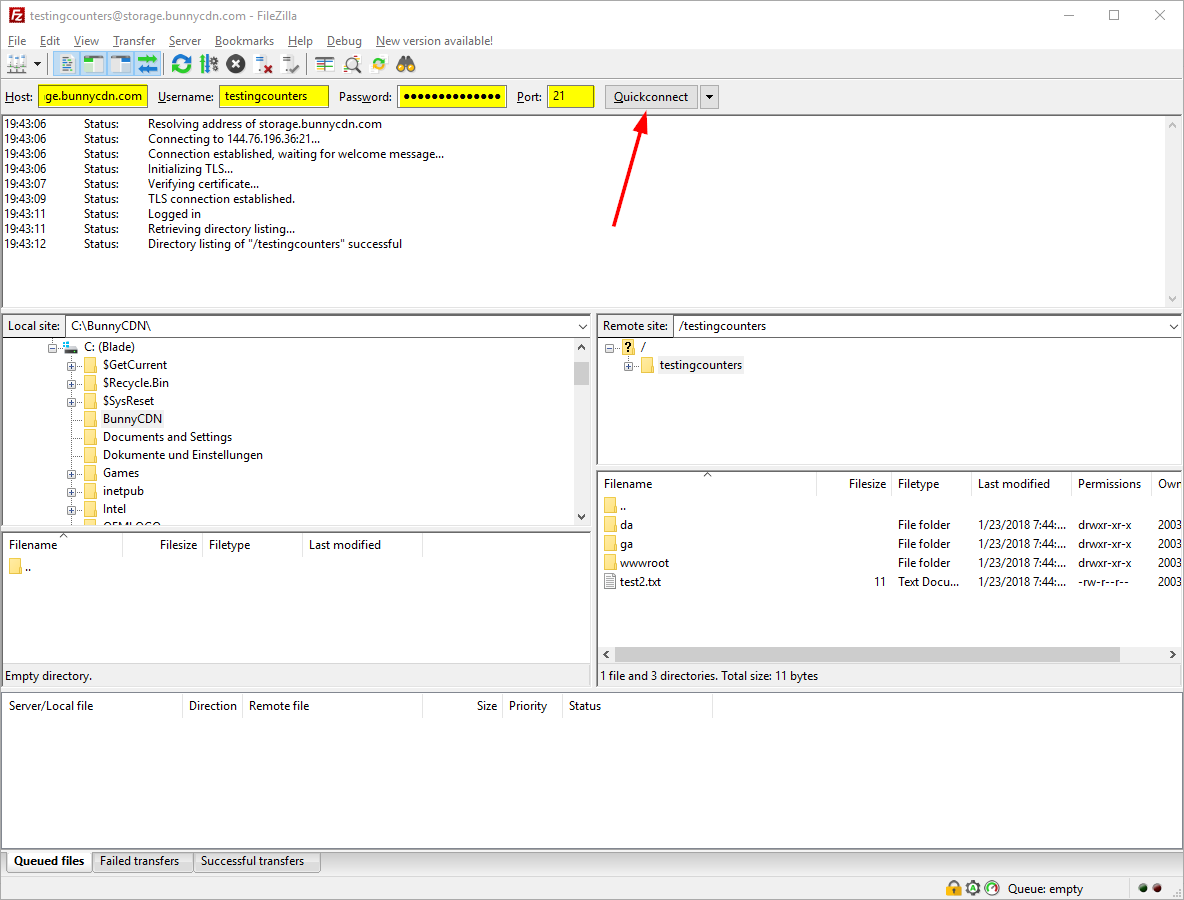The image size is (1184, 900).
Task: Disconnect from the current server
Action: [263, 64]
